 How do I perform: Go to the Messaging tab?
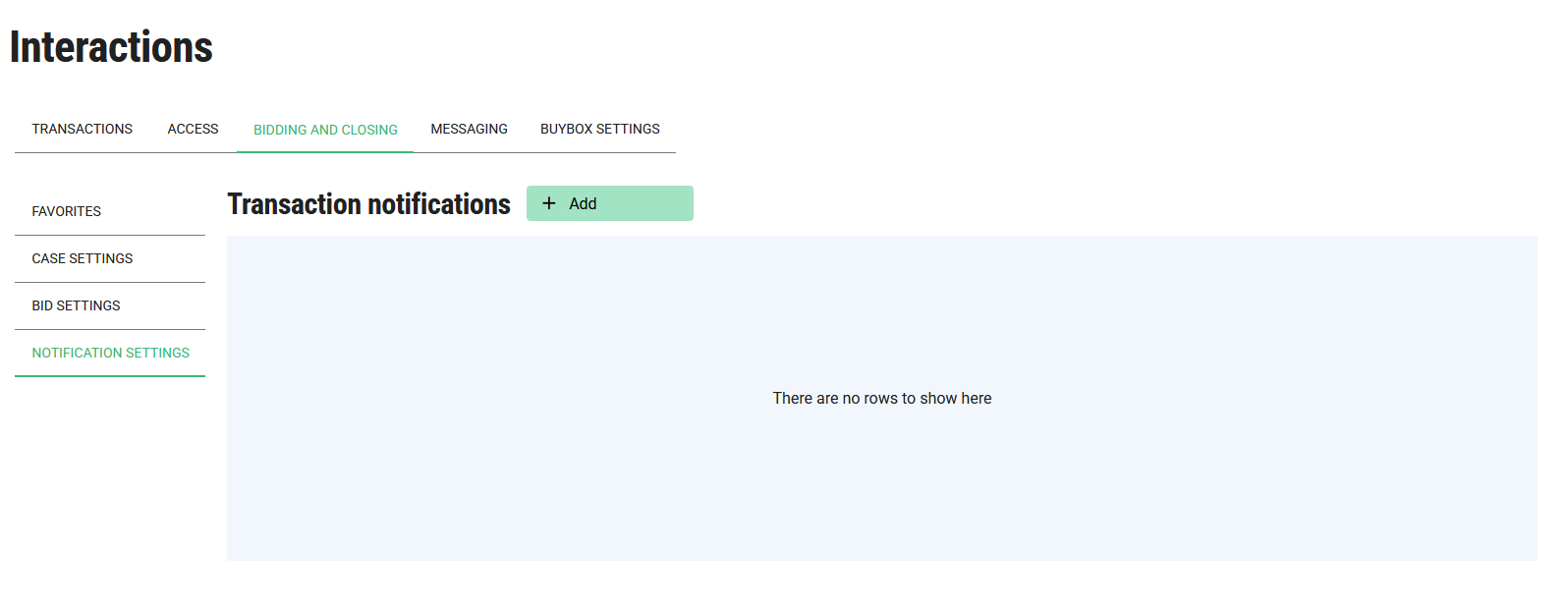pos(469,129)
